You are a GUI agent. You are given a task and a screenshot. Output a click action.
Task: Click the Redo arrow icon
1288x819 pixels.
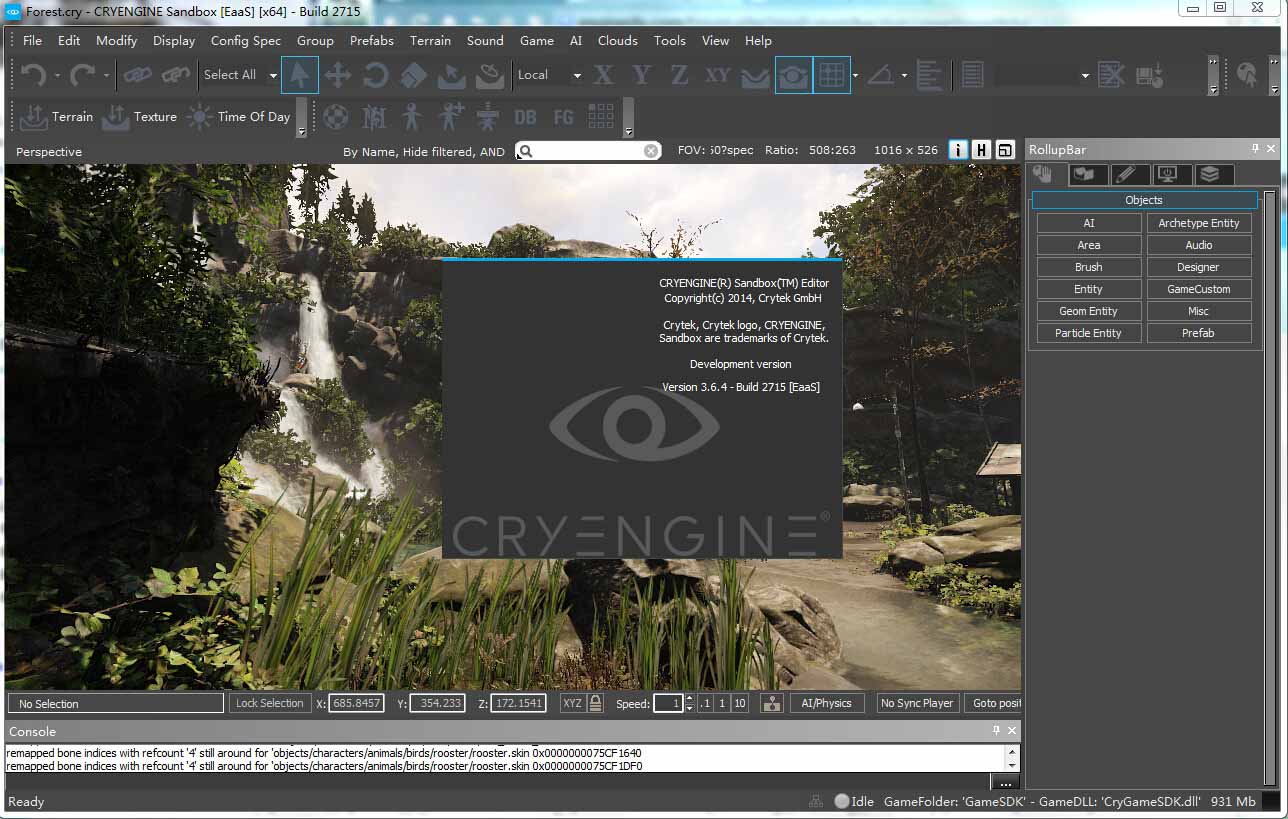pyautogui.click(x=82, y=75)
